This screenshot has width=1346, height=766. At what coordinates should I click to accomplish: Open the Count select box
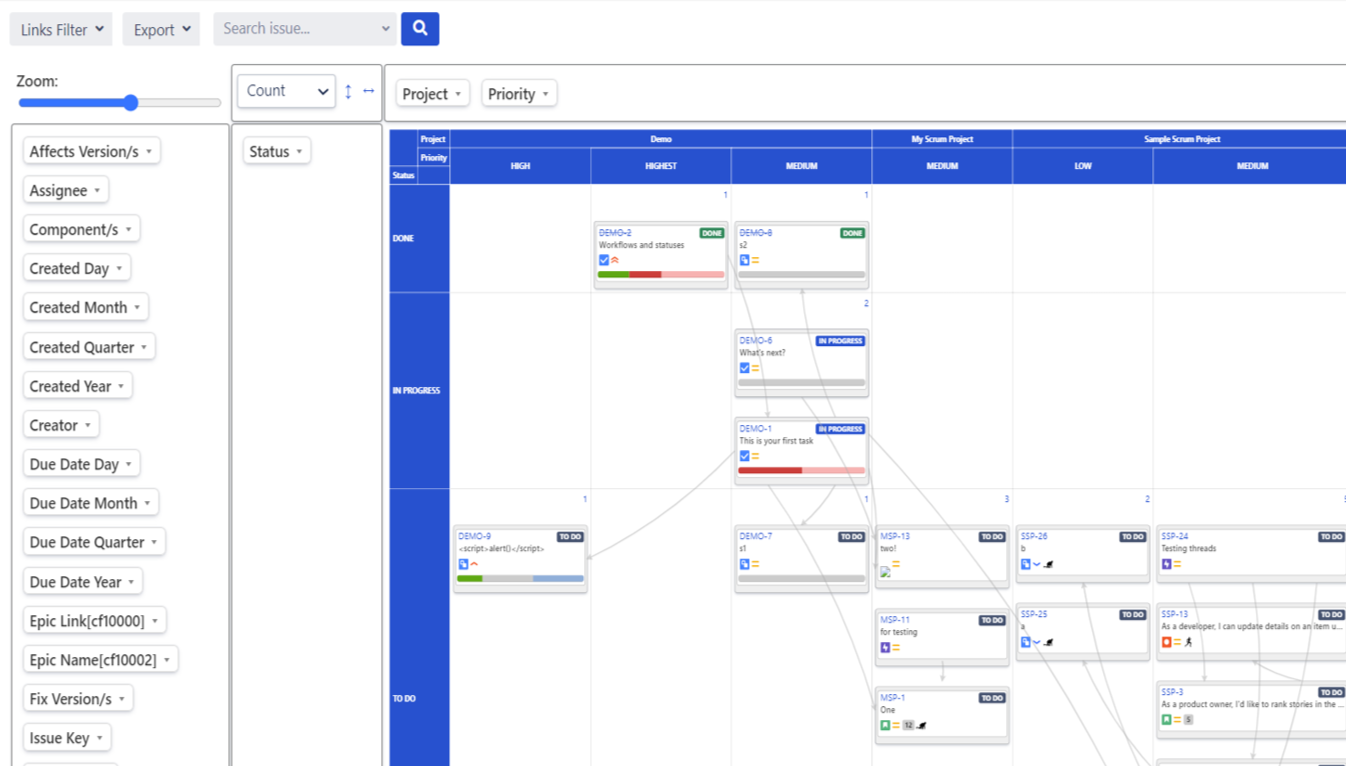[x=286, y=91]
